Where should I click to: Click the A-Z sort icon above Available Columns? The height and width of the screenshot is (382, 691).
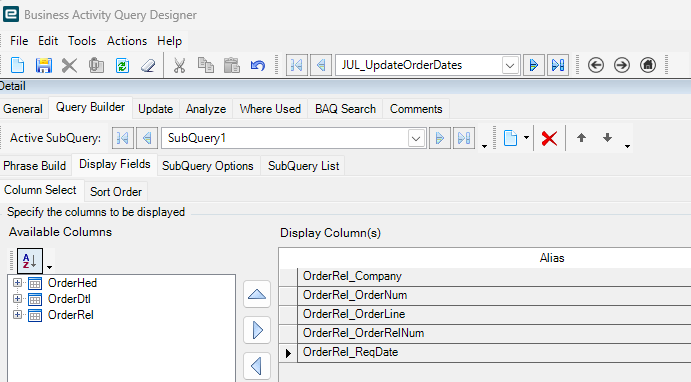click(x=30, y=260)
